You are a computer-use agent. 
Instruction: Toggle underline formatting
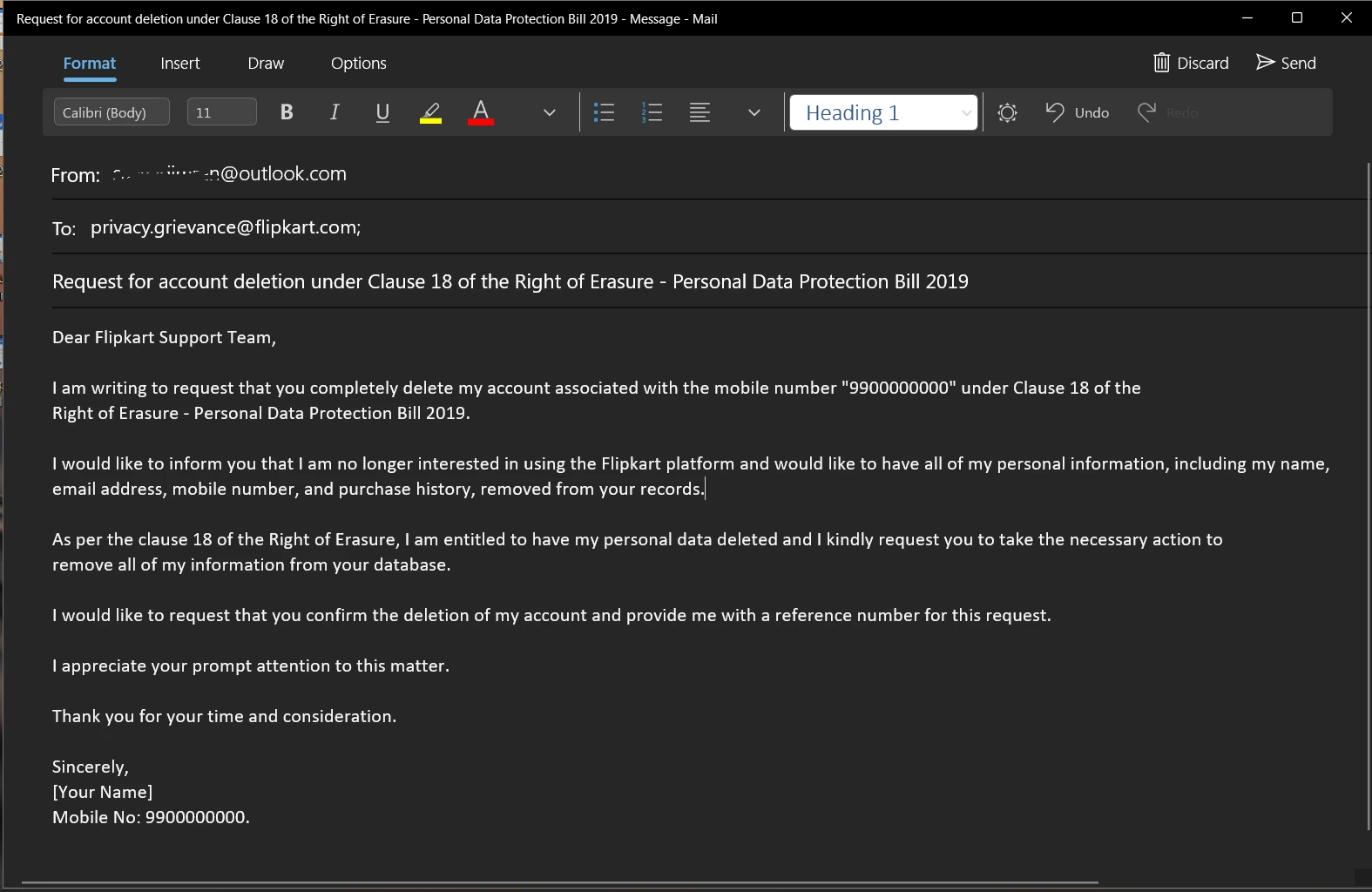point(382,112)
